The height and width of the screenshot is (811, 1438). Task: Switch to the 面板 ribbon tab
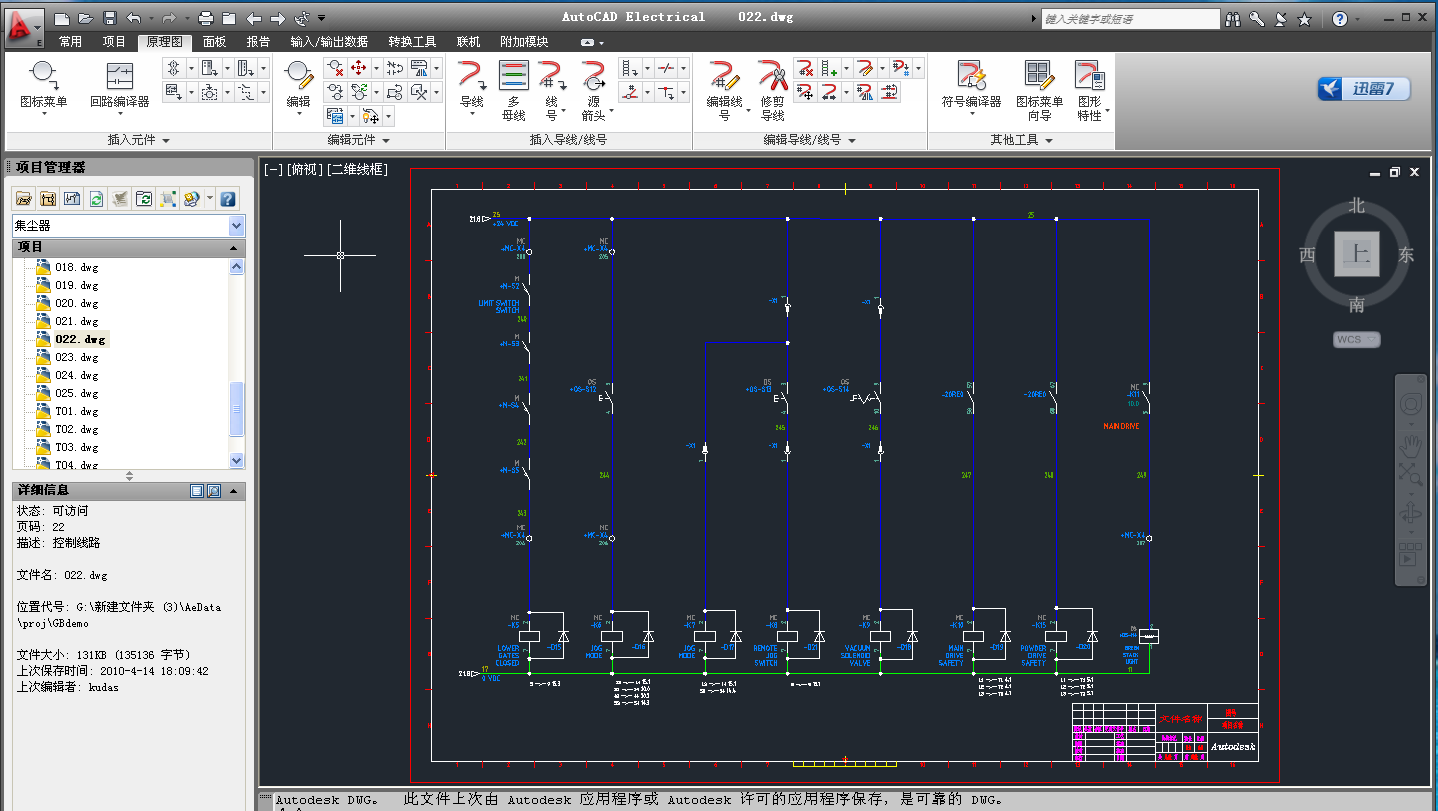[x=214, y=42]
